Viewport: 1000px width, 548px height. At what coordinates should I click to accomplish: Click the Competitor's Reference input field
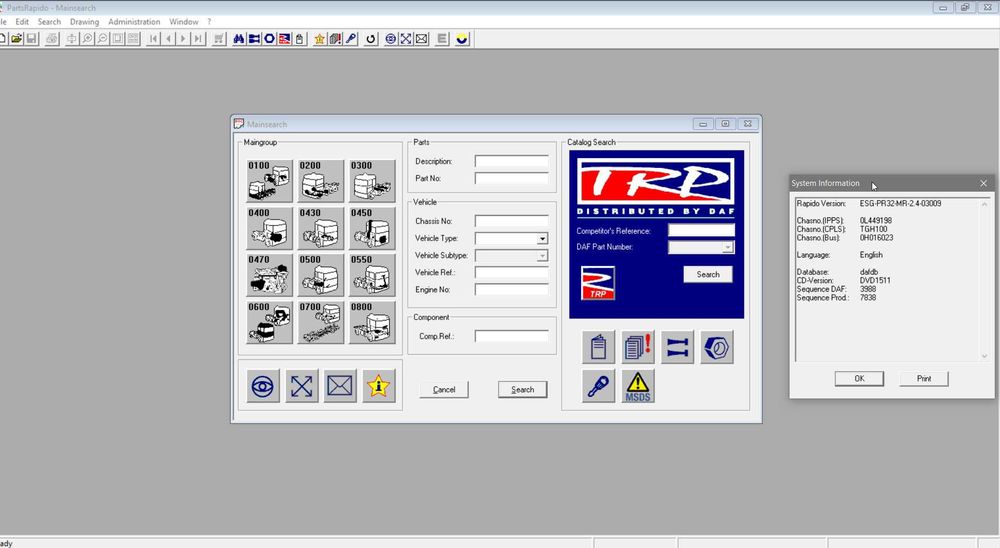(701, 231)
